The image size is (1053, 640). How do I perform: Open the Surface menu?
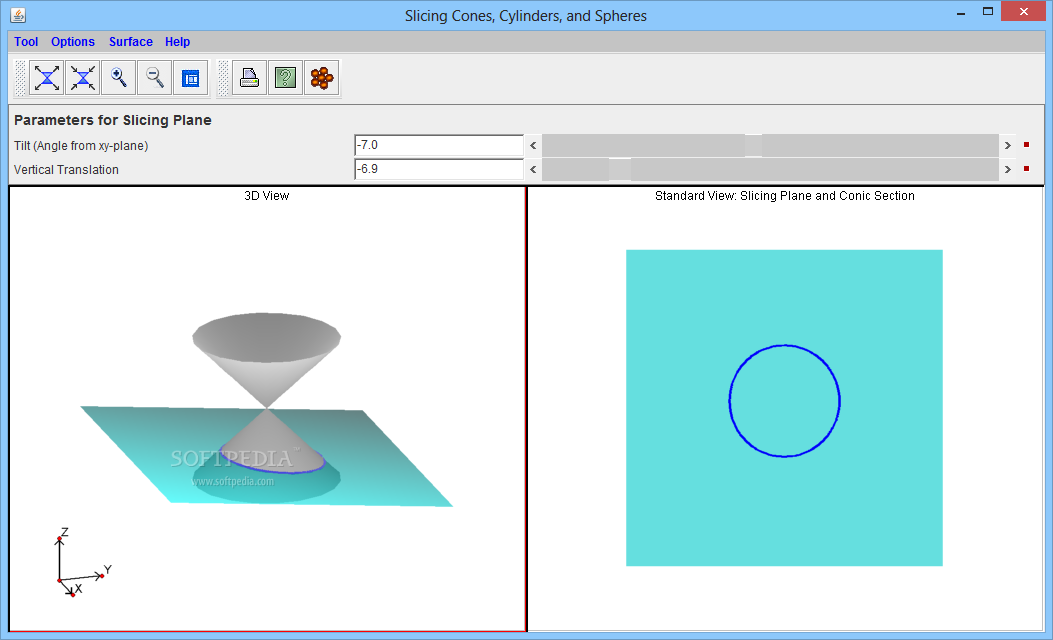[x=130, y=42]
